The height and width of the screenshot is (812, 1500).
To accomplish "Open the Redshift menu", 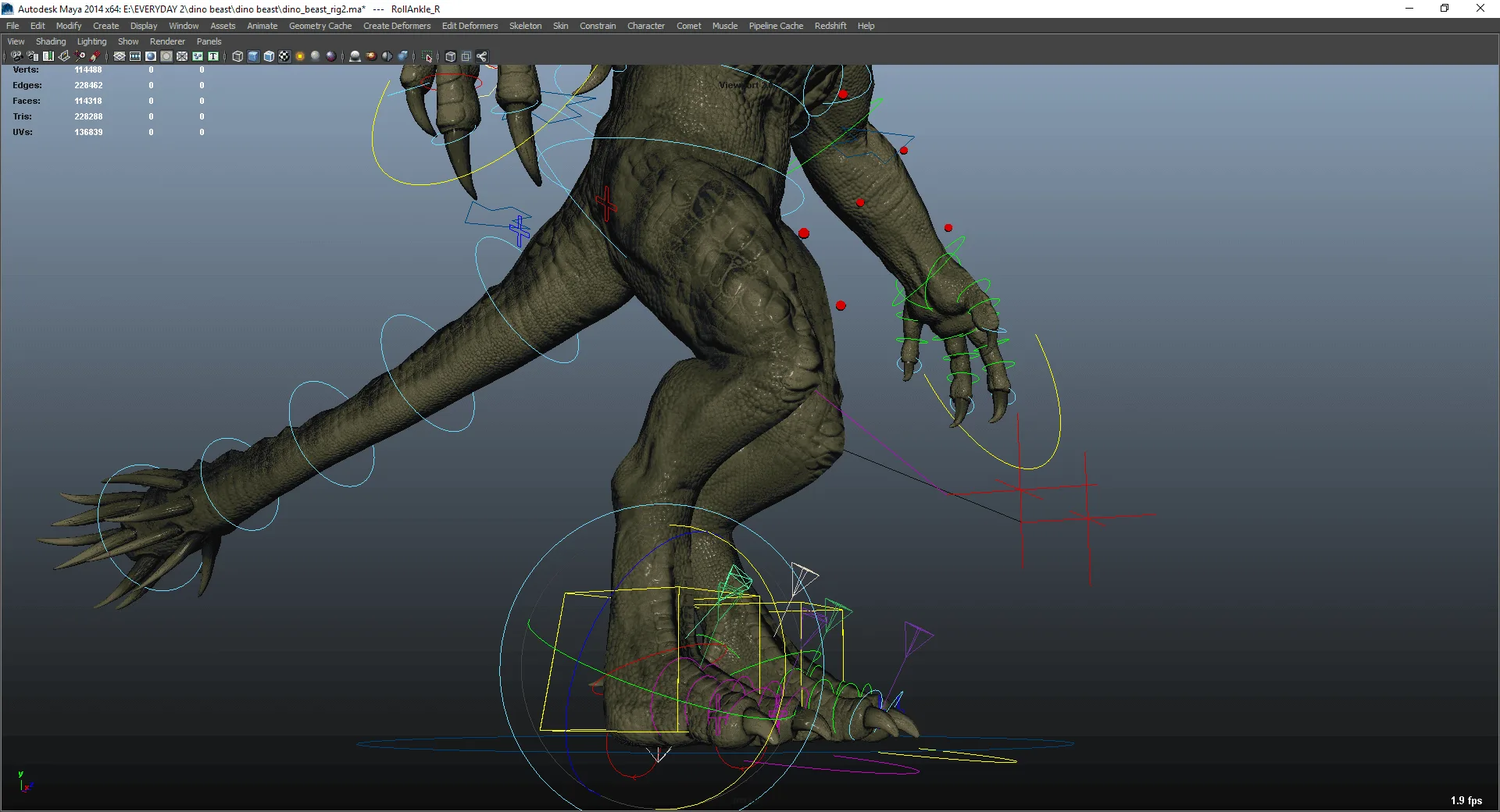I will [830, 26].
